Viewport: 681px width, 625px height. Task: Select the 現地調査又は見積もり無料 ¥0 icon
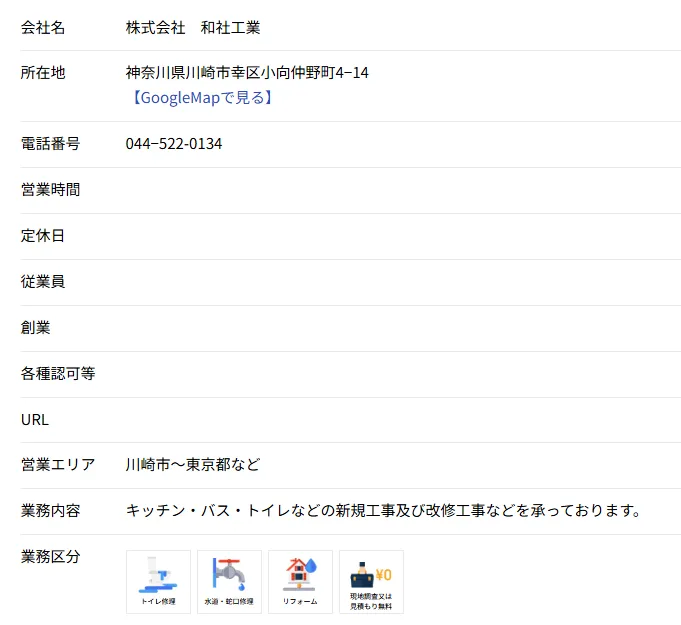(x=371, y=581)
